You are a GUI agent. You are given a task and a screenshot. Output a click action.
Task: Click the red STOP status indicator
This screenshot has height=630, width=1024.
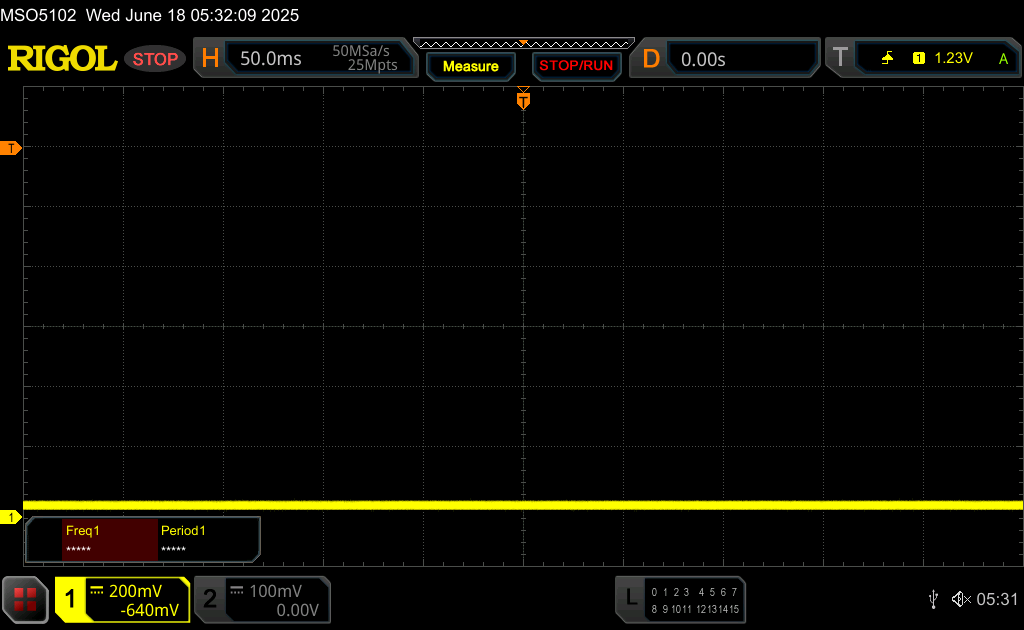(155, 59)
